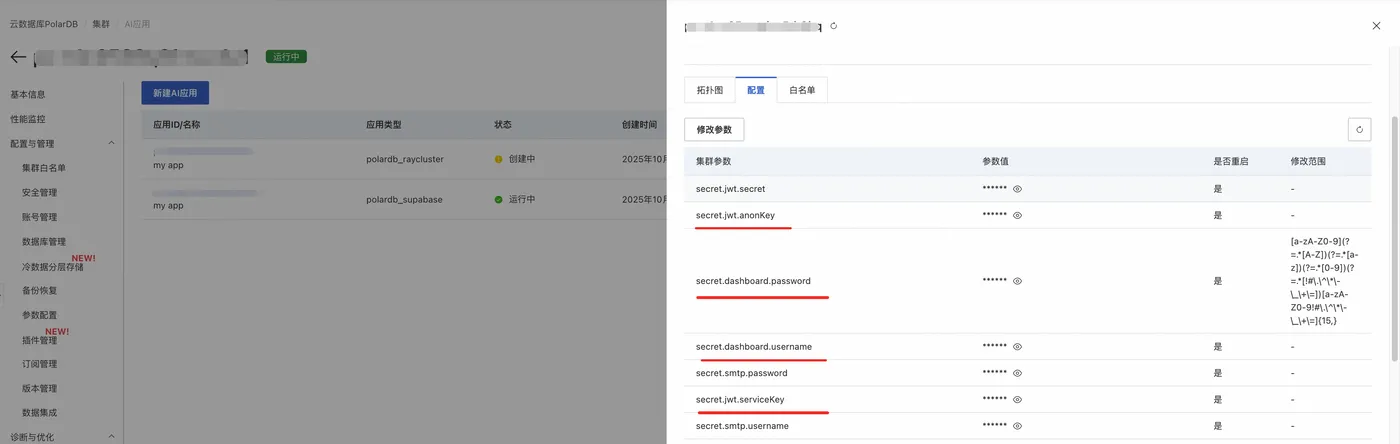Reveal secret.smtp.username value with the eye icon
This screenshot has height=444, width=1400.
point(1017,426)
